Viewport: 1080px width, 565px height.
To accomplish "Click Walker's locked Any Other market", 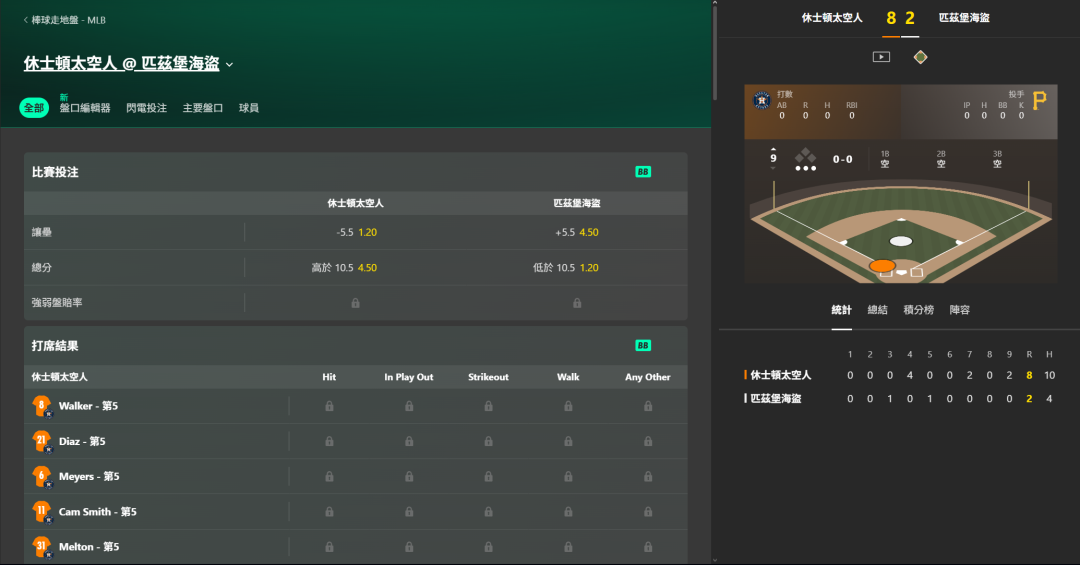I will (648, 407).
